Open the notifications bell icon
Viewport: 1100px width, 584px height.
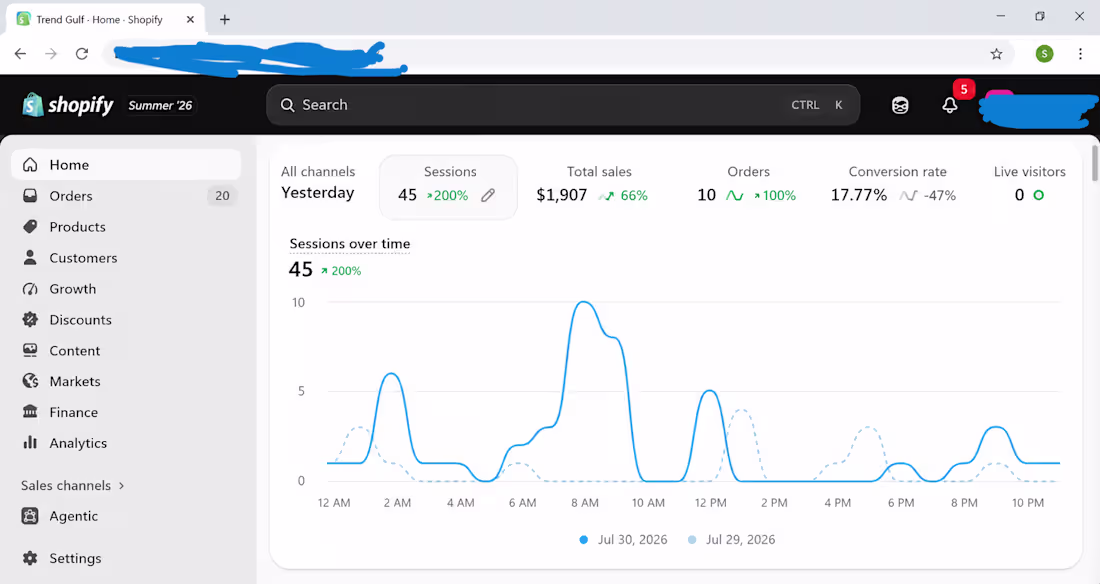point(949,105)
